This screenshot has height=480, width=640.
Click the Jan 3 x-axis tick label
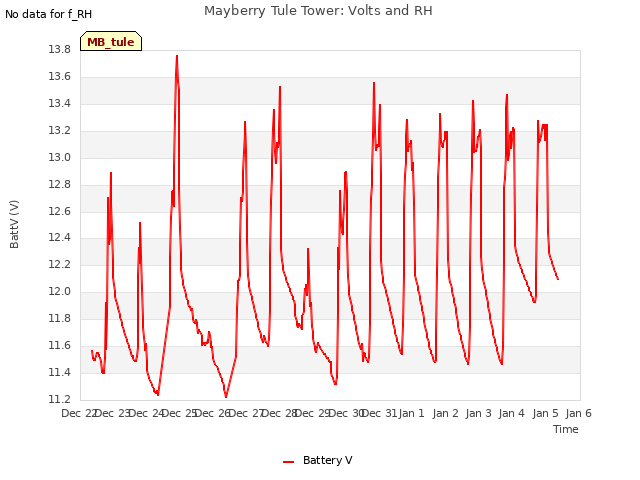[478, 413]
